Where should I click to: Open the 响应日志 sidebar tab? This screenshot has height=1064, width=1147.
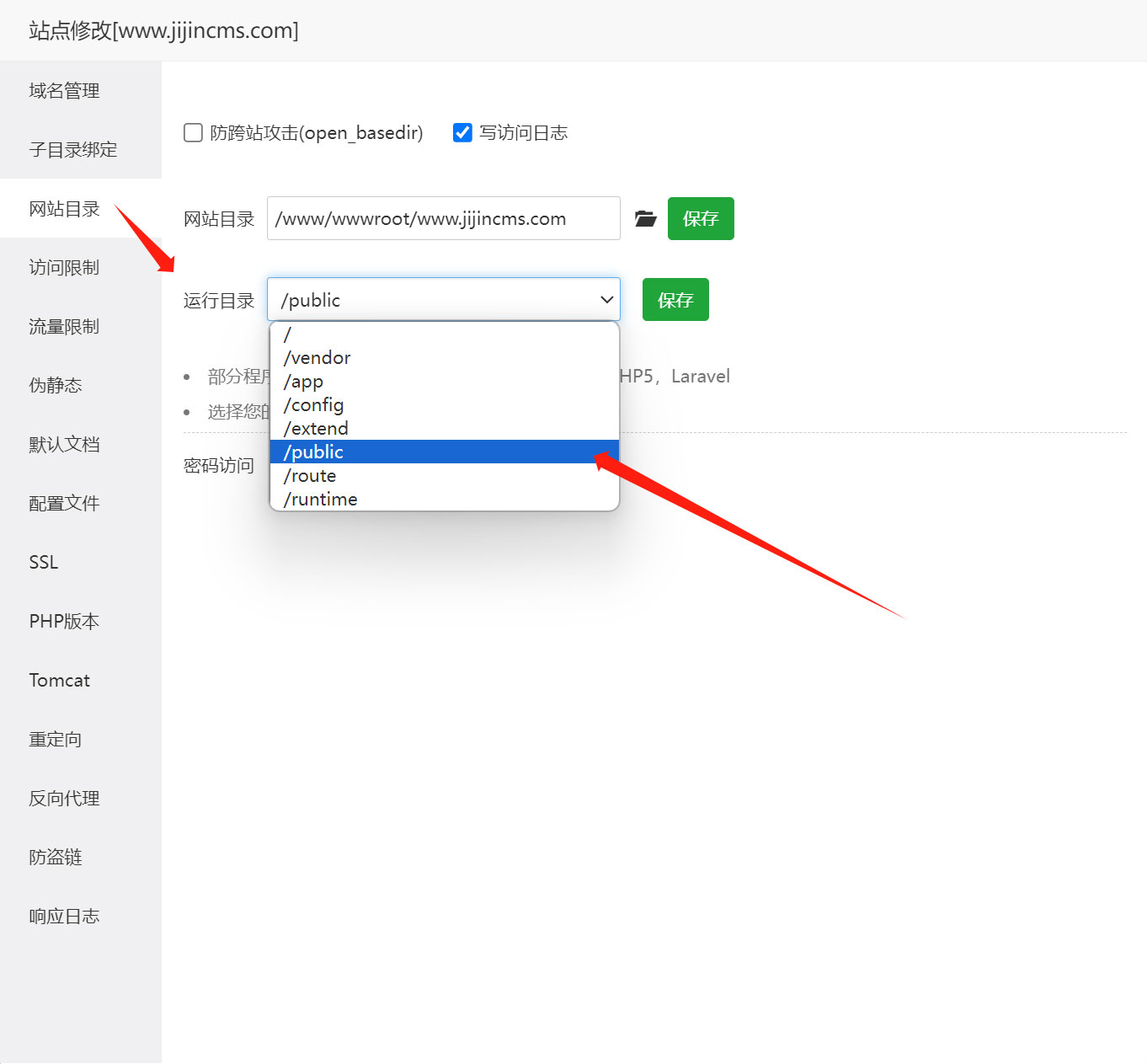81,916
